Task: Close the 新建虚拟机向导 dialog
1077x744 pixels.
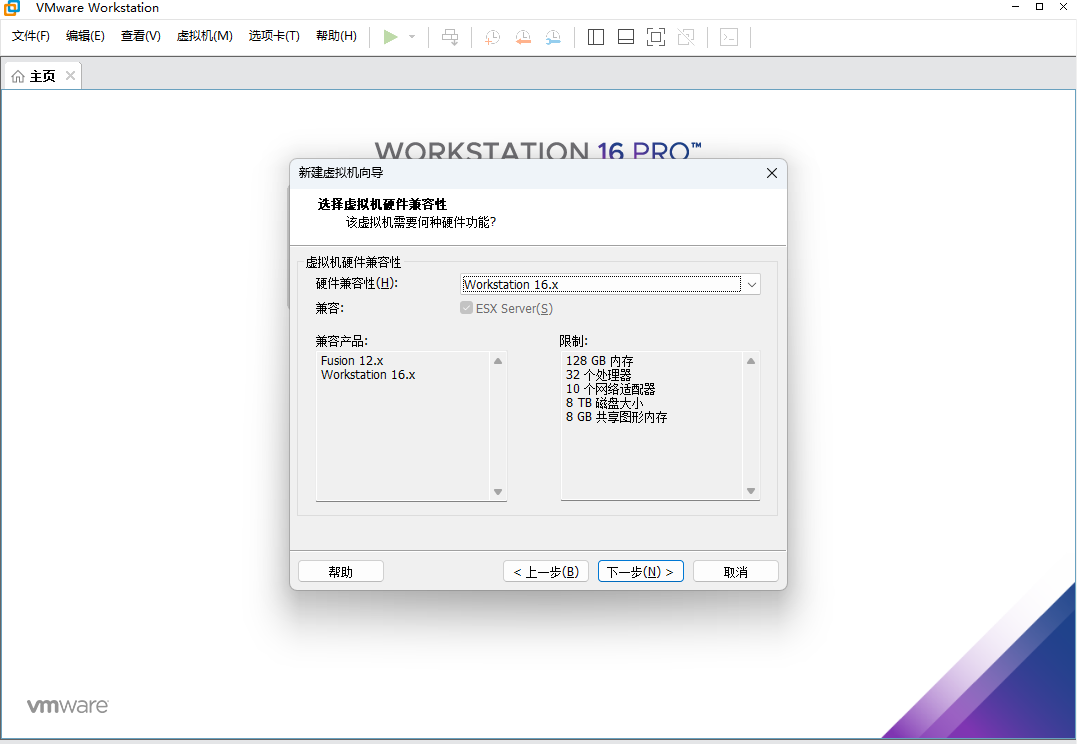Action: point(772,173)
